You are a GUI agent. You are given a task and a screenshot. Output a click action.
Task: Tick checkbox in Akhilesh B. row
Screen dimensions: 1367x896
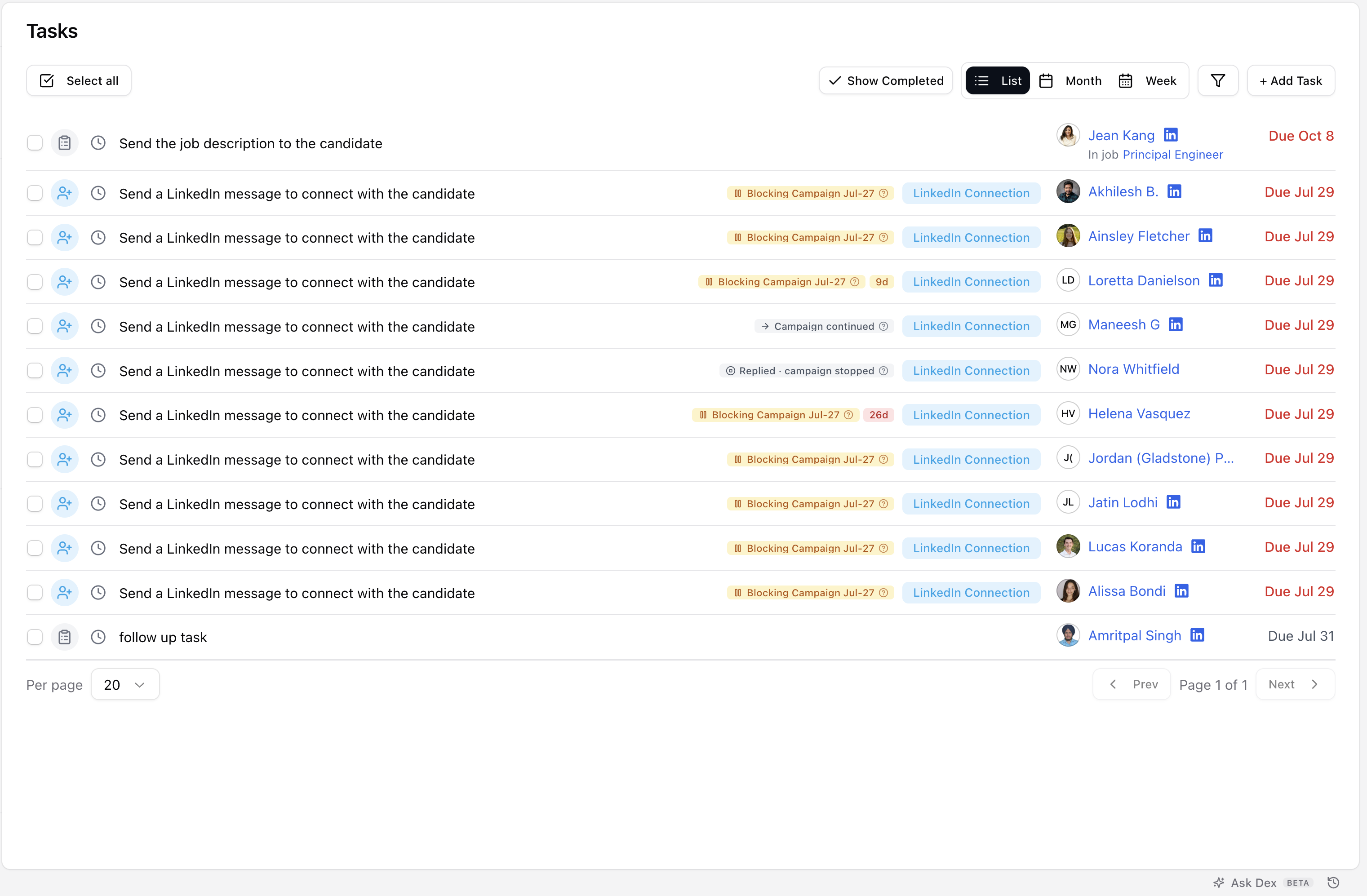35,193
